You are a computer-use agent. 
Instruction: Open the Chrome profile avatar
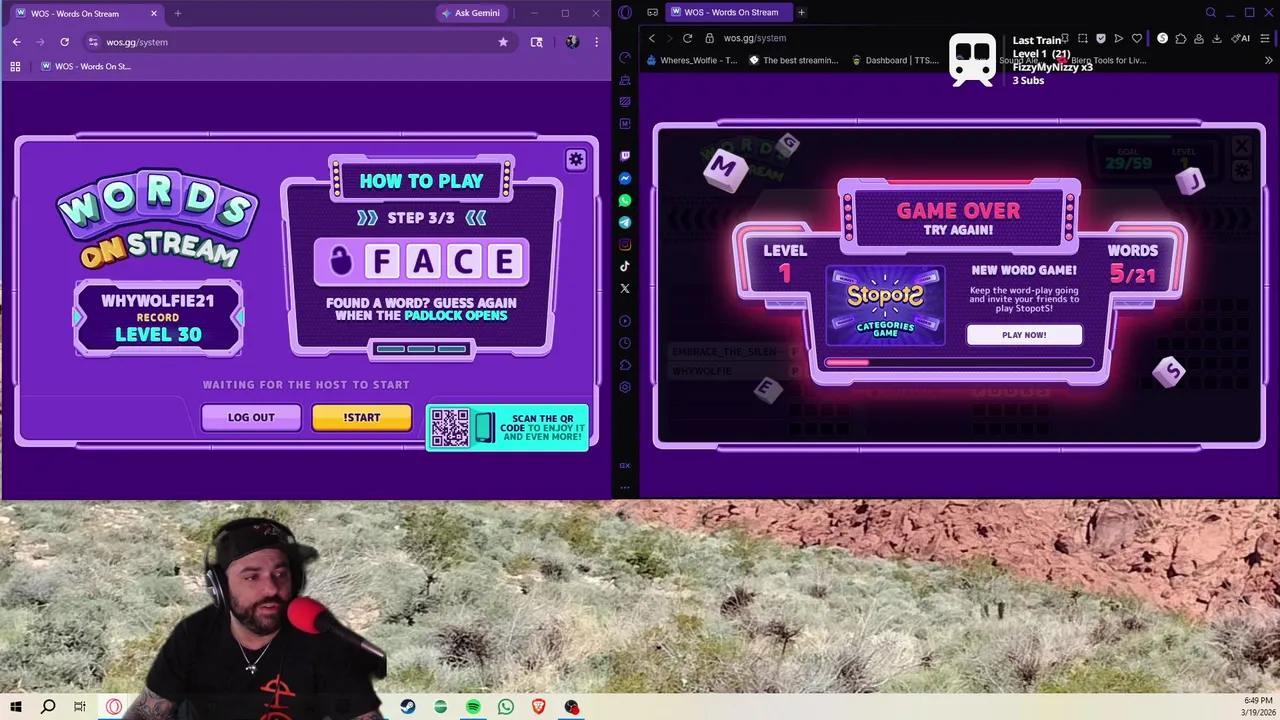point(572,42)
